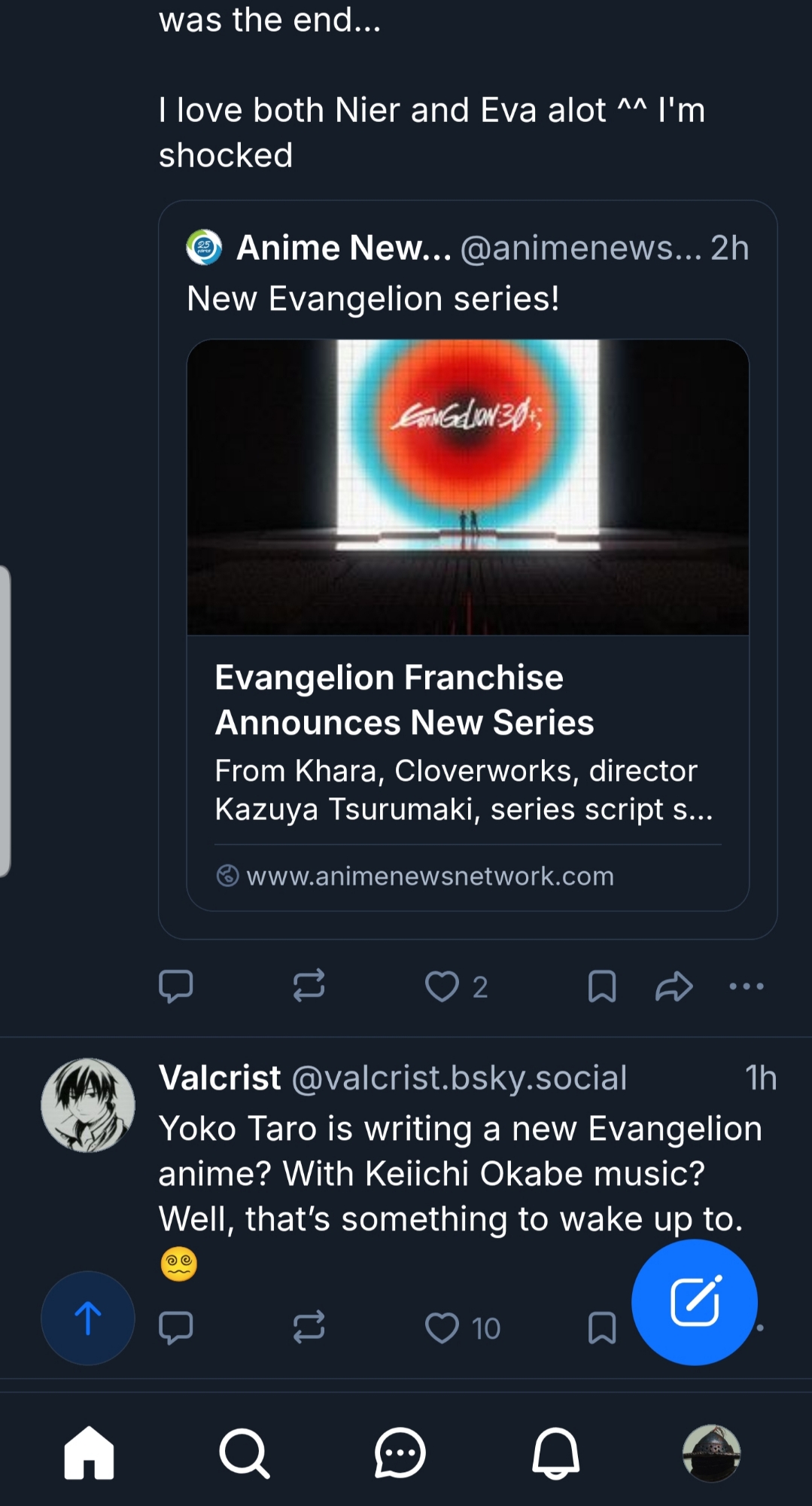
Task: Like the post with 2 likes
Action: pyautogui.click(x=442, y=986)
